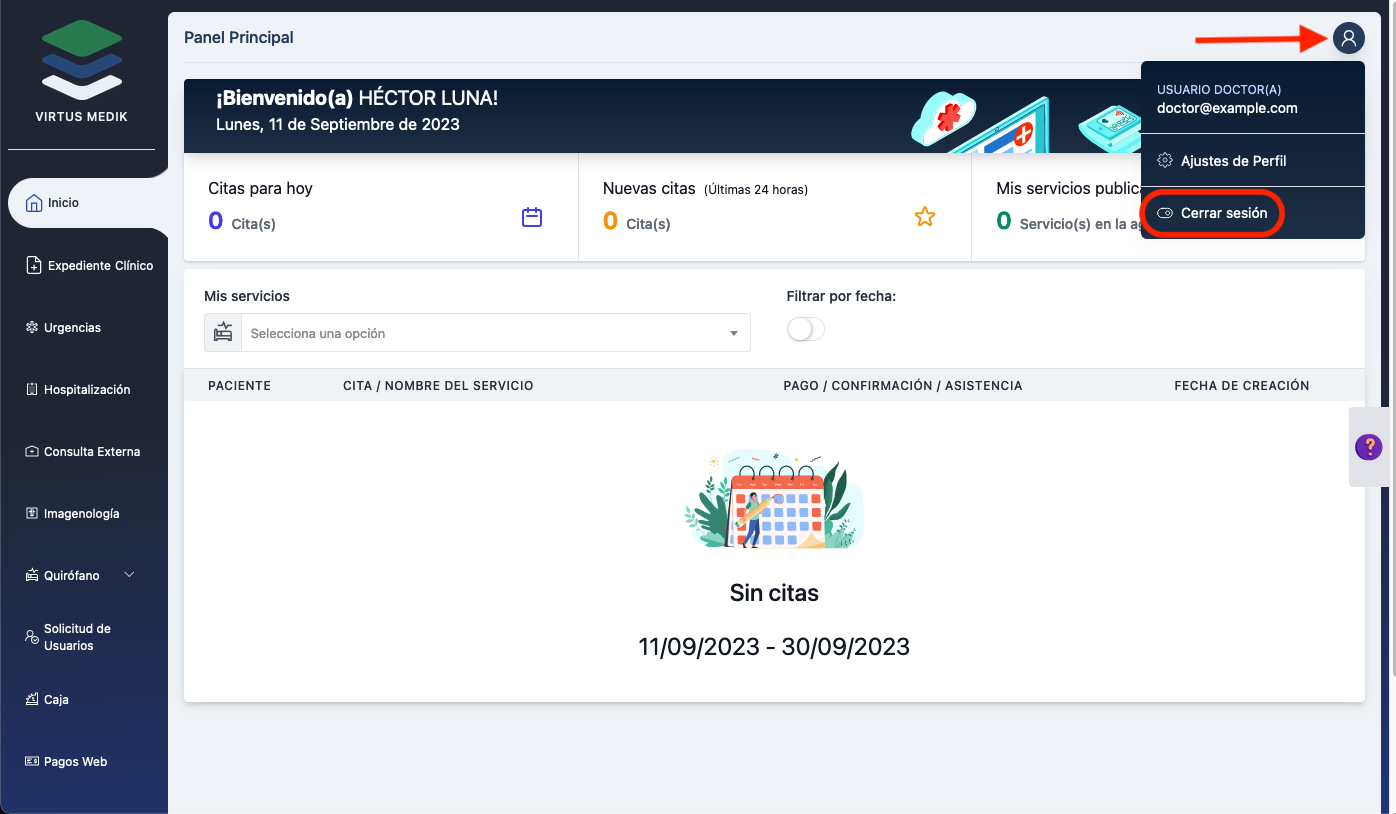Click the star icon in Nuevas citas
This screenshot has width=1396, height=814.
coord(925,216)
